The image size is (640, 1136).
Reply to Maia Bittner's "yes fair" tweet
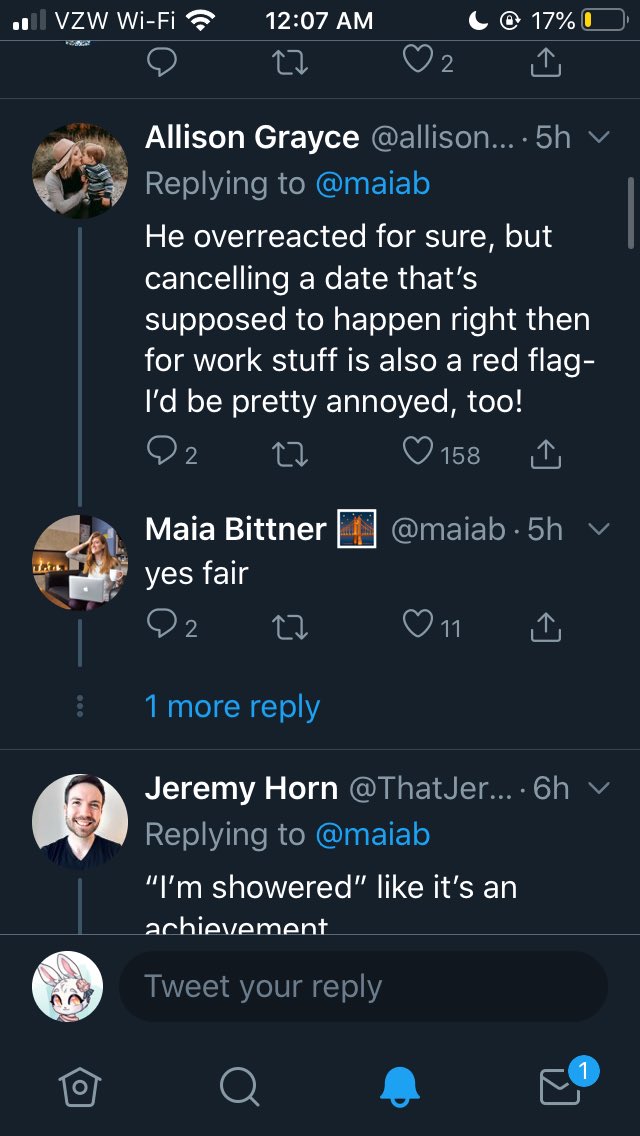click(162, 625)
